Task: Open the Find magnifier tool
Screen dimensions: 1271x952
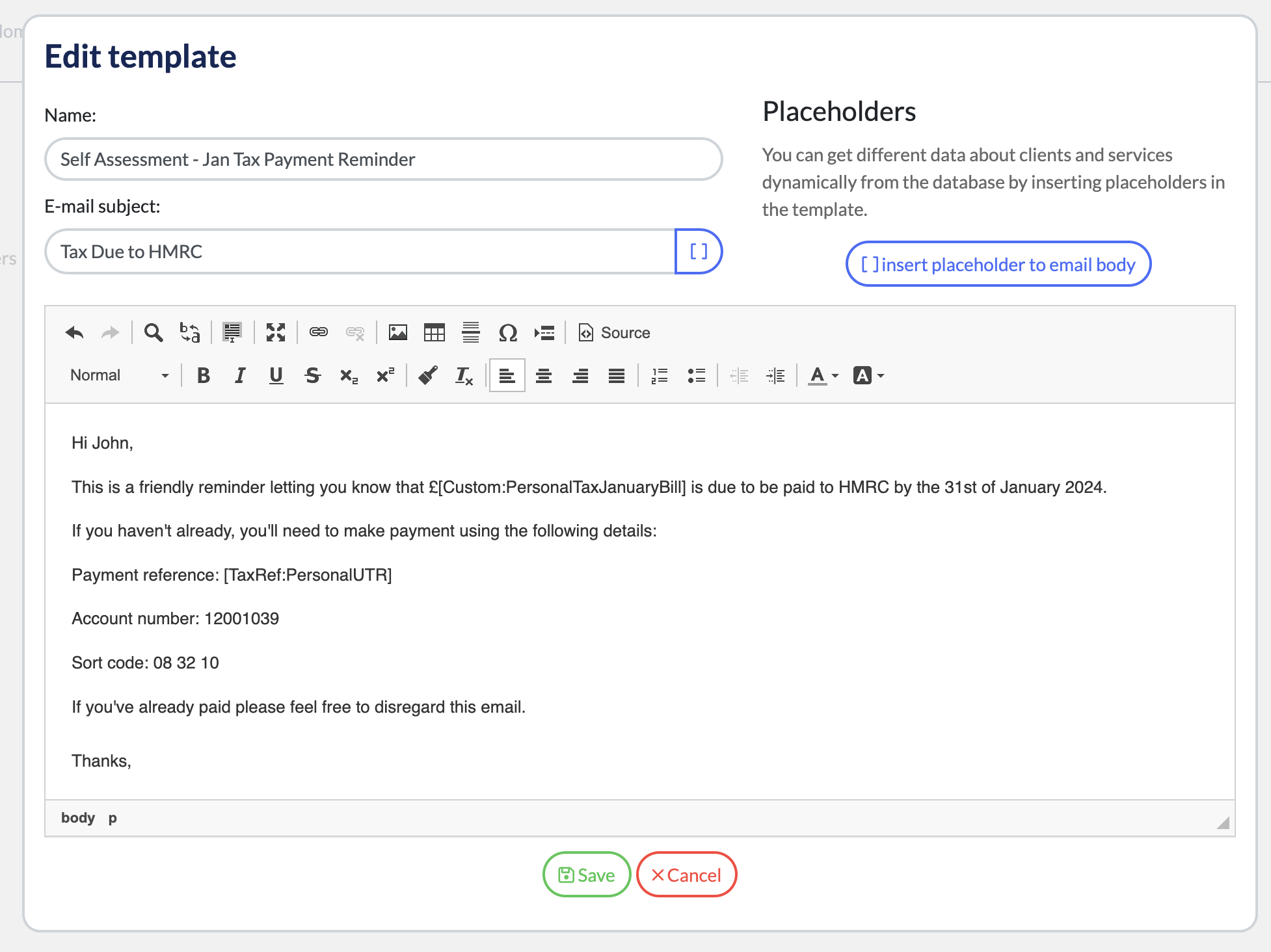Action: tap(154, 333)
